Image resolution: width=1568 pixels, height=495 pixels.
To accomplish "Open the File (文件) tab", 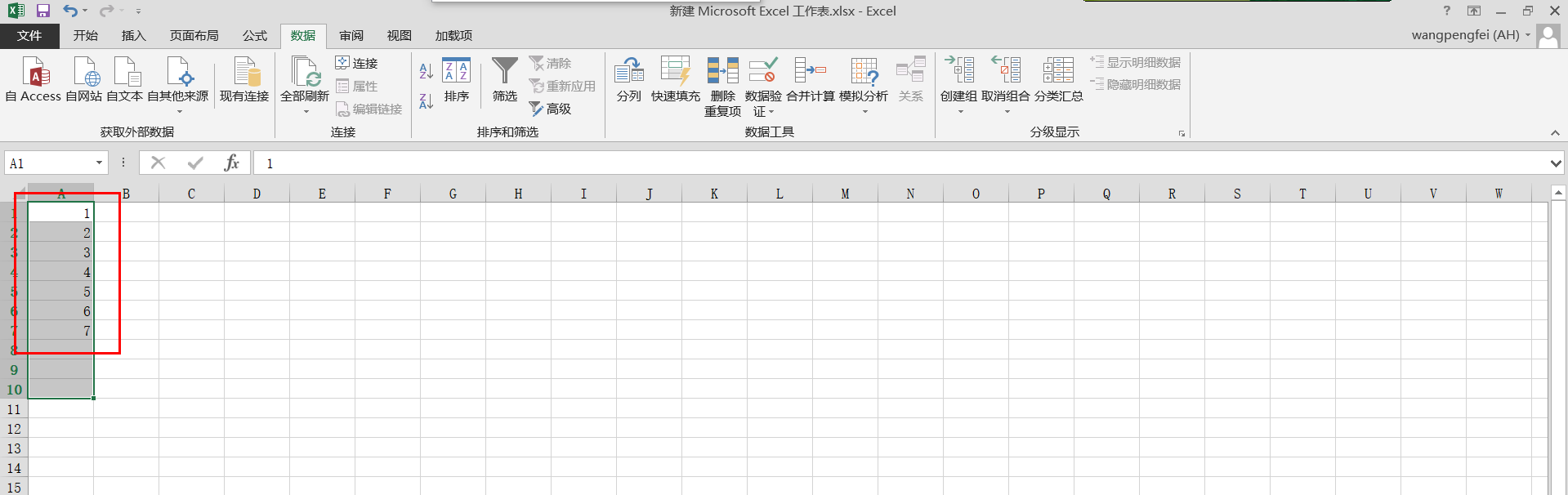I will 29,36.
